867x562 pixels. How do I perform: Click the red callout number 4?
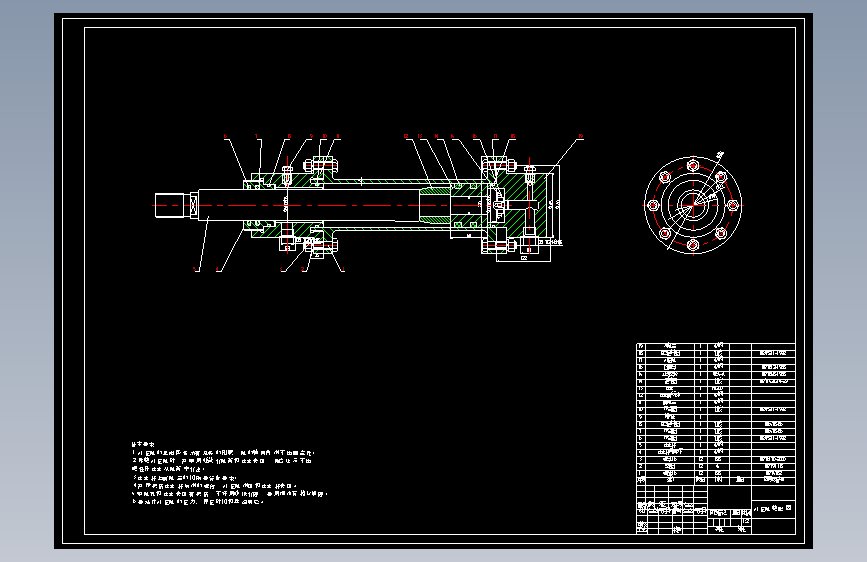[x=218, y=269]
